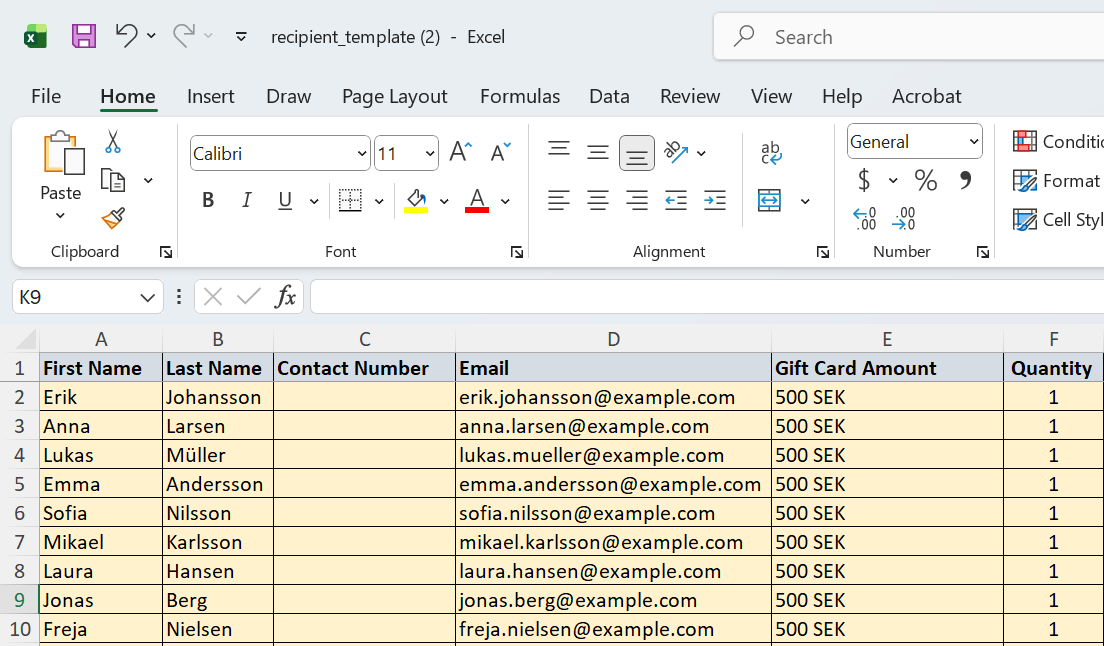This screenshot has height=646, width=1104.
Task: Select the View tab
Action: pyautogui.click(x=771, y=96)
